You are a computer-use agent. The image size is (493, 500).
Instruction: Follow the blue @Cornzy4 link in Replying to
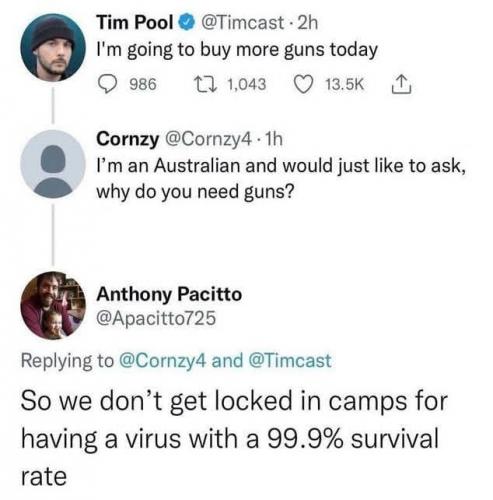point(163,361)
